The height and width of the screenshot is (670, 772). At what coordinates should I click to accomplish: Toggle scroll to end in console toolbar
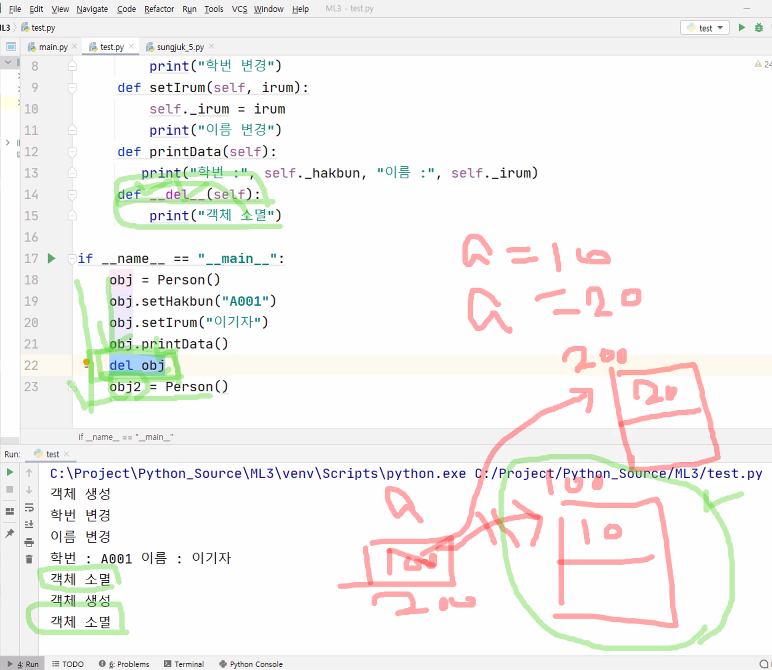tap(29, 524)
